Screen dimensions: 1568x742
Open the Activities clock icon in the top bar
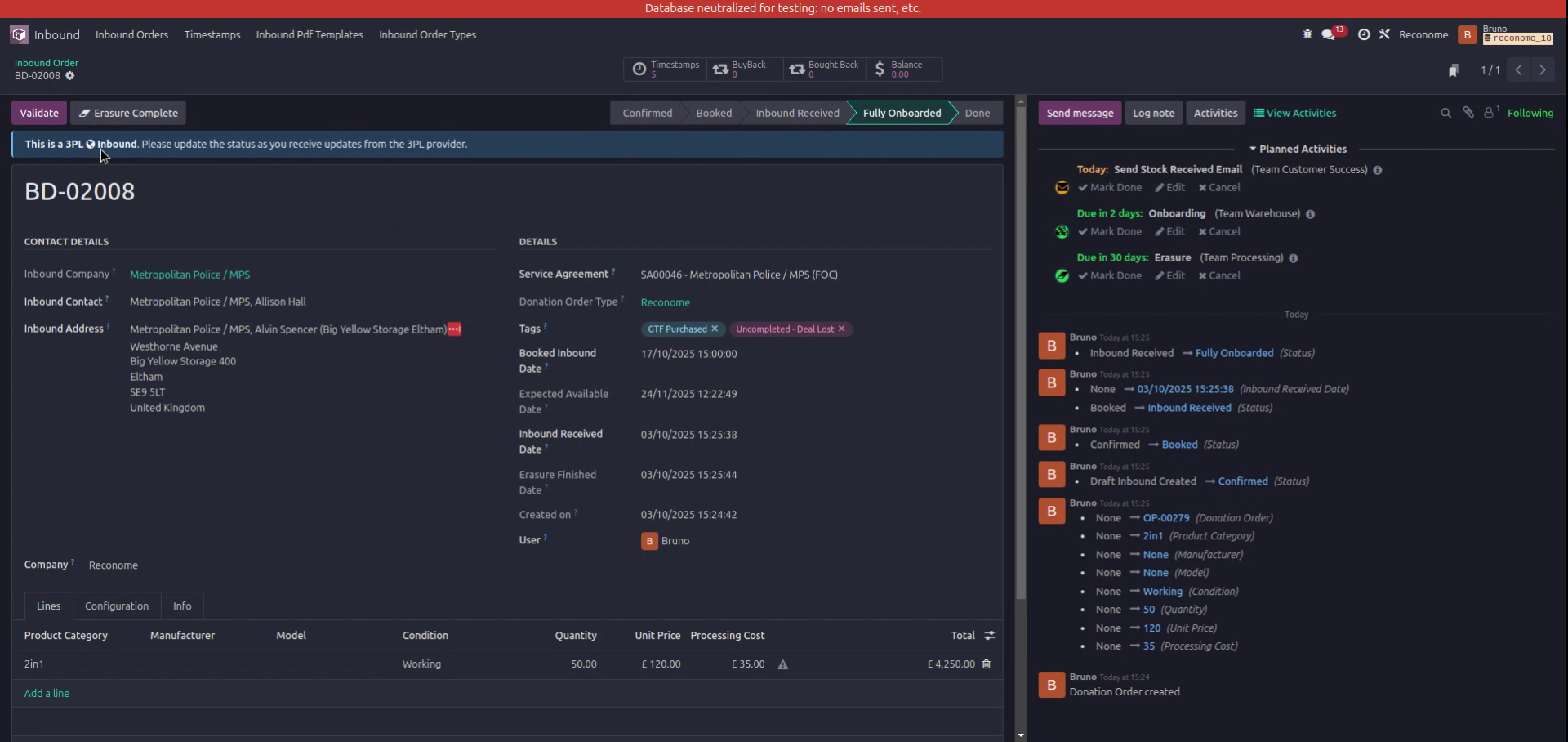(1364, 34)
